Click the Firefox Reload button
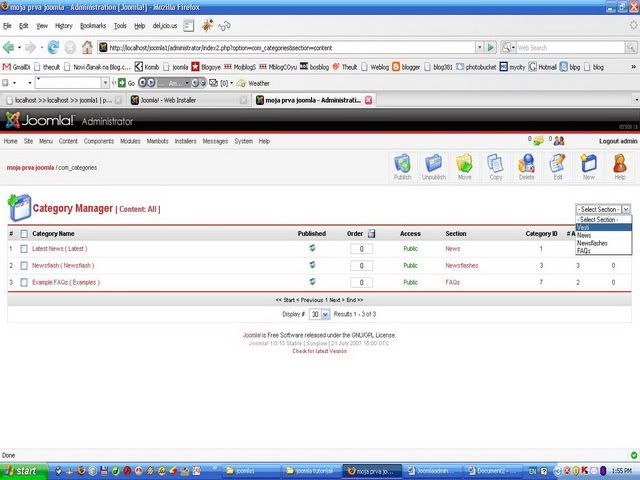The width and height of the screenshot is (640, 480). (53, 48)
